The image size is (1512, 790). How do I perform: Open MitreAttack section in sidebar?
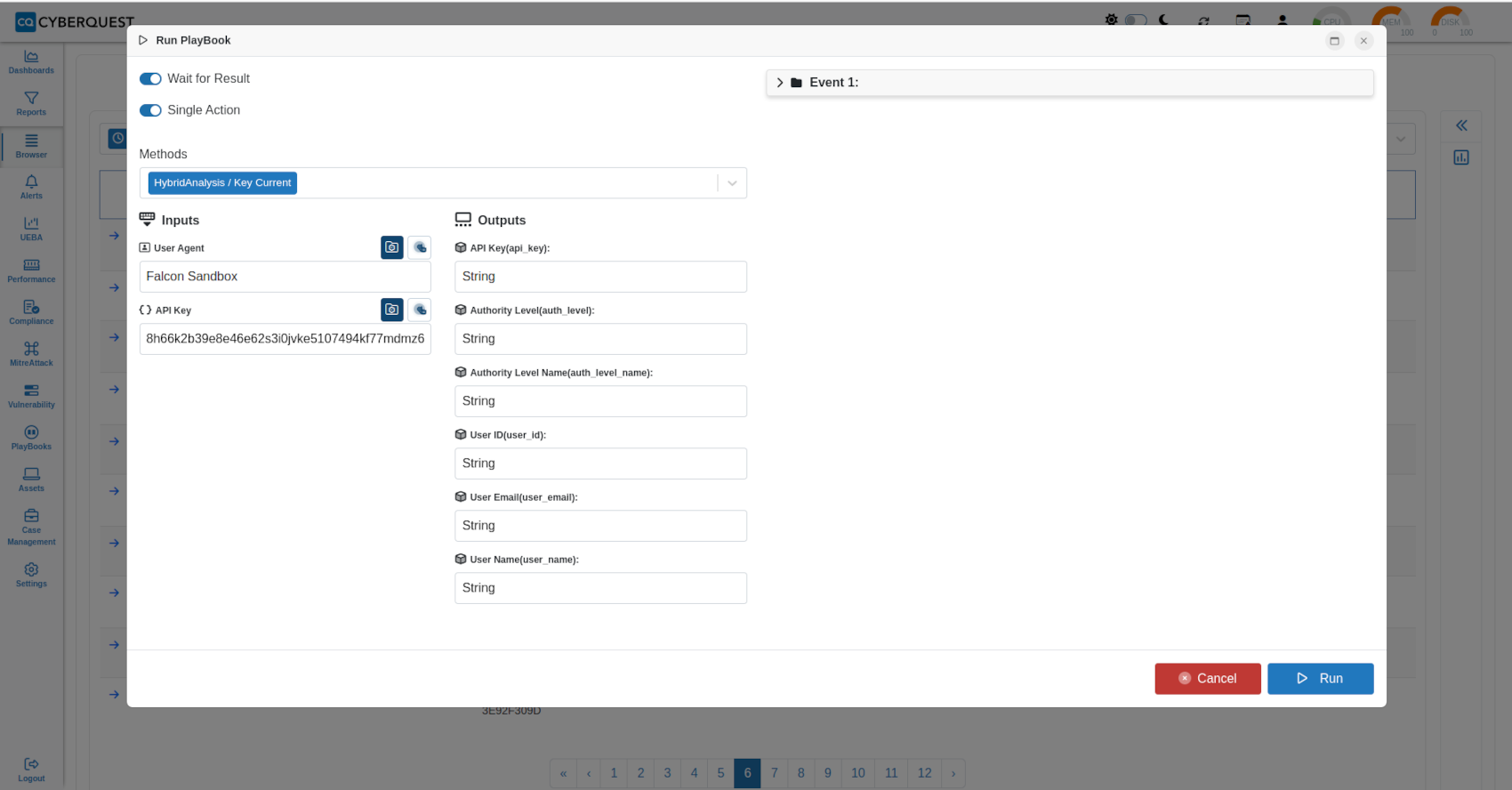click(31, 354)
